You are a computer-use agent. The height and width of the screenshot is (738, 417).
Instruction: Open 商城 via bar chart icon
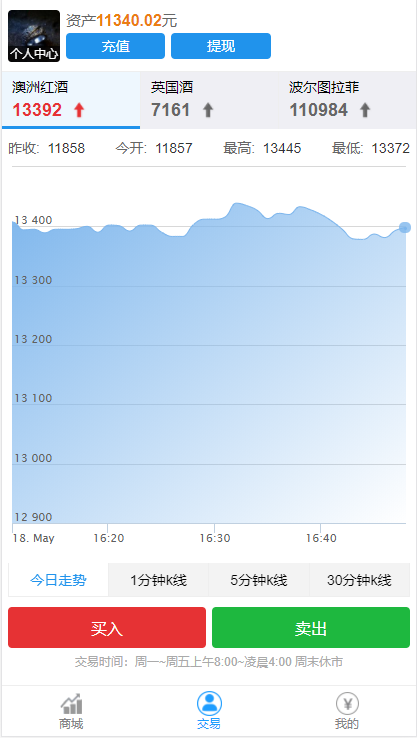coord(71,704)
